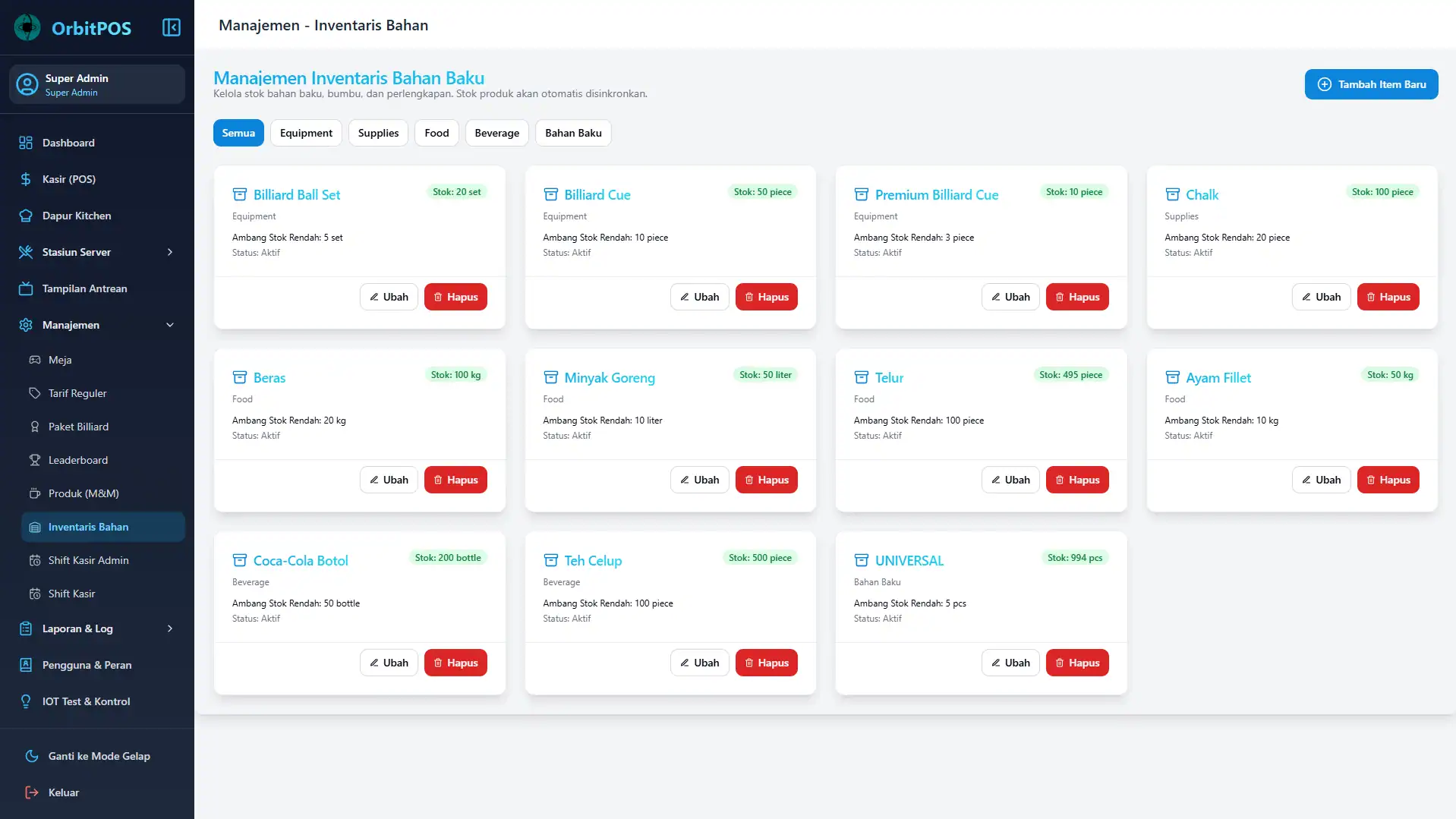Click the Super Admin avatar icon
Screen dimensions: 1456x819
(x=26, y=84)
